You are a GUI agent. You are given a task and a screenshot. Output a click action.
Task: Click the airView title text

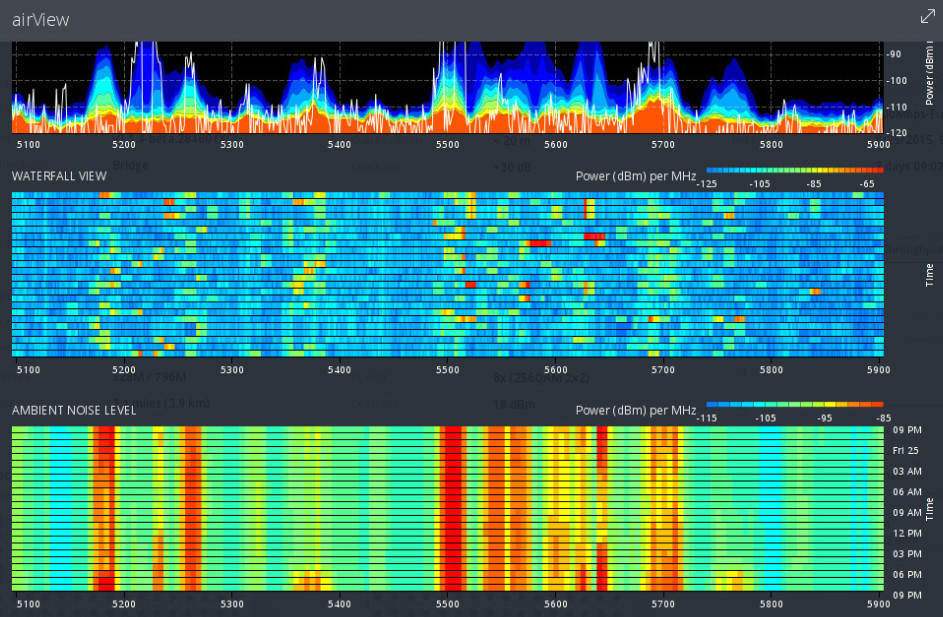coord(41,19)
